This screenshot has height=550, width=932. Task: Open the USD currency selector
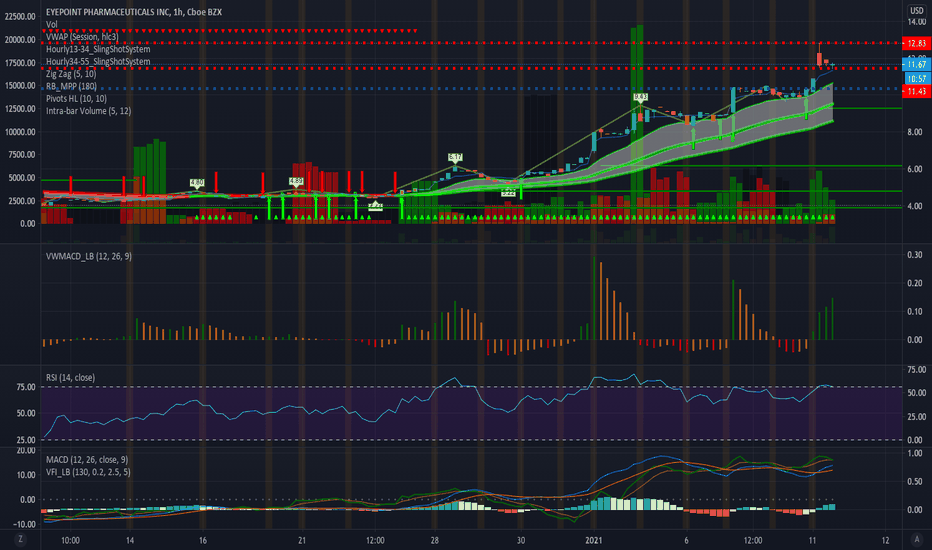pyautogui.click(x=917, y=10)
